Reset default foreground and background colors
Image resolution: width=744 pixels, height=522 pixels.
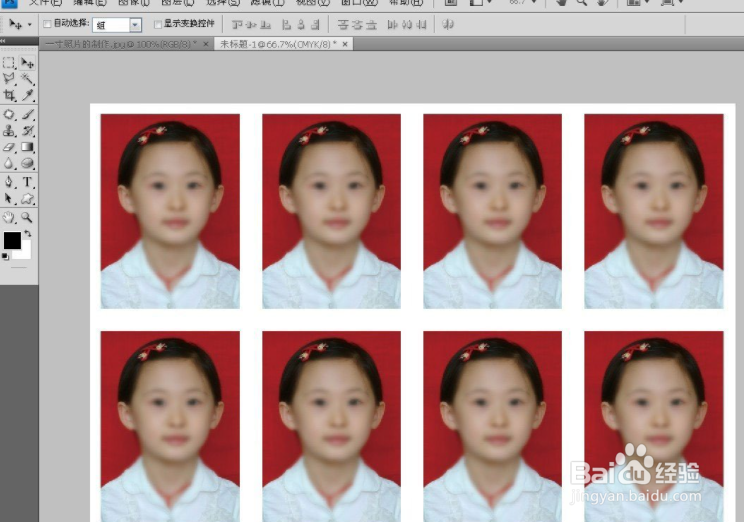pyautogui.click(x=5, y=257)
